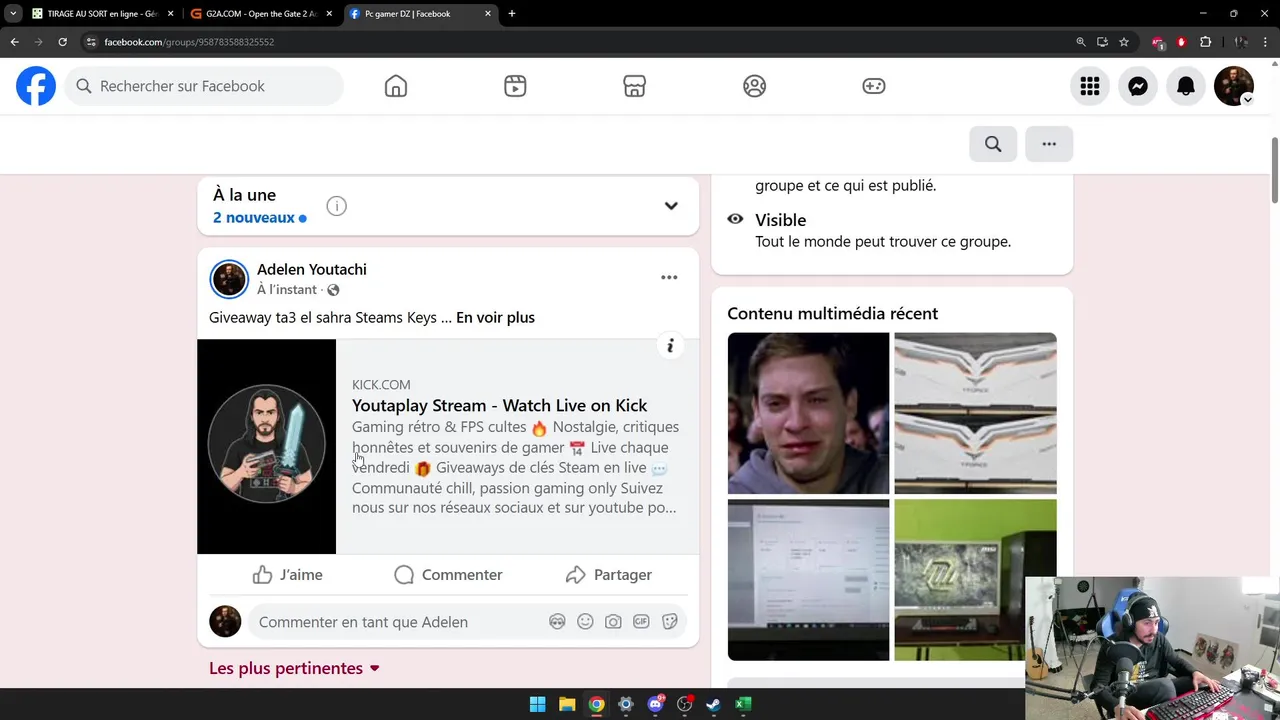The image size is (1280, 720).
Task: Expand the post text via En voir plus
Action: (495, 317)
